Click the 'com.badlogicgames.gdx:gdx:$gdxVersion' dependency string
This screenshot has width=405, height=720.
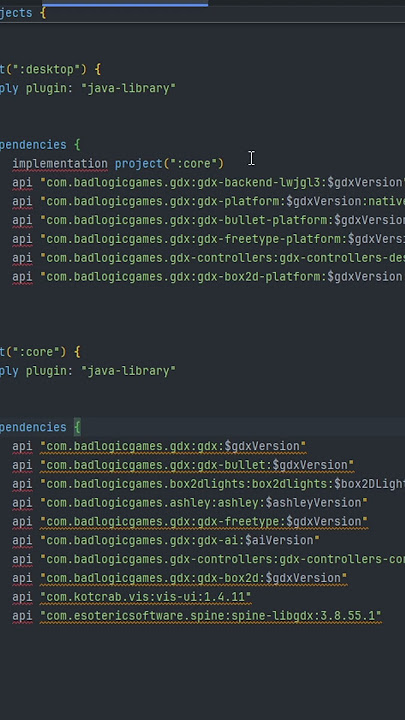click(173, 446)
